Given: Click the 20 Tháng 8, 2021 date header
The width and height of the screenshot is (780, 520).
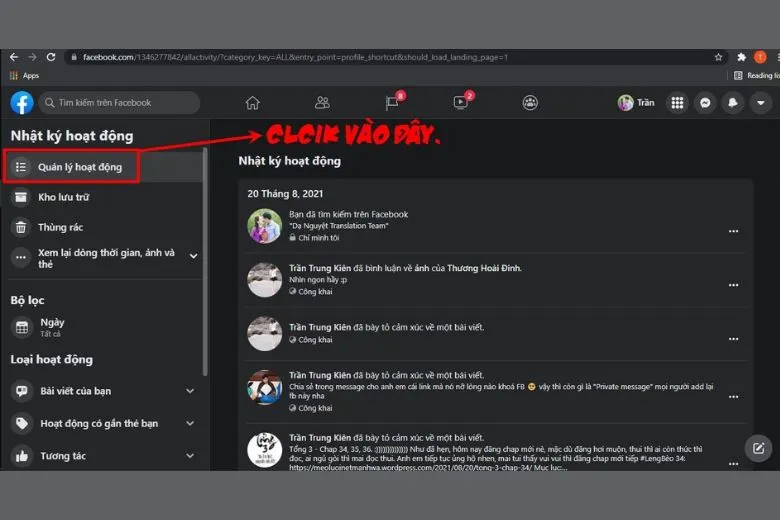Looking at the screenshot, I should point(285,194).
